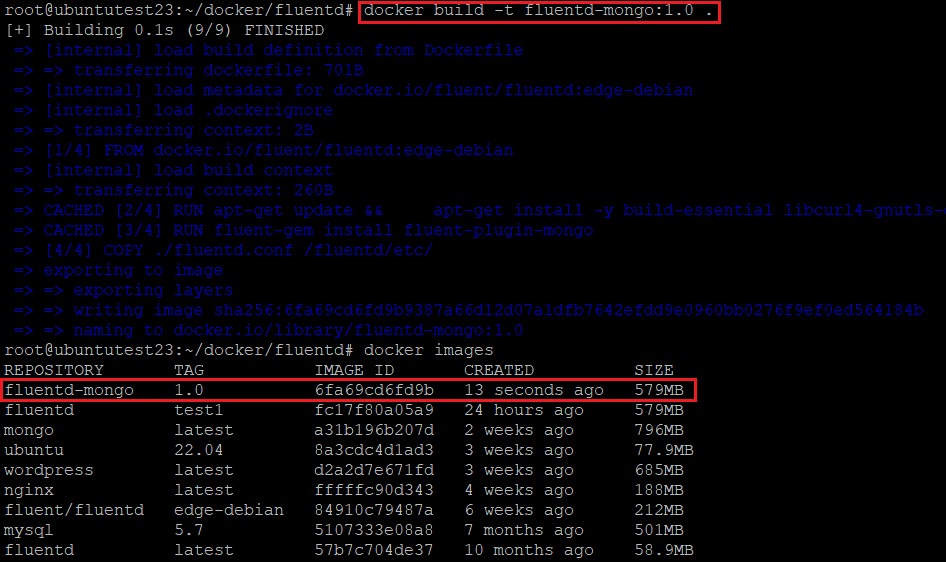Click the TAG column header

189,370
